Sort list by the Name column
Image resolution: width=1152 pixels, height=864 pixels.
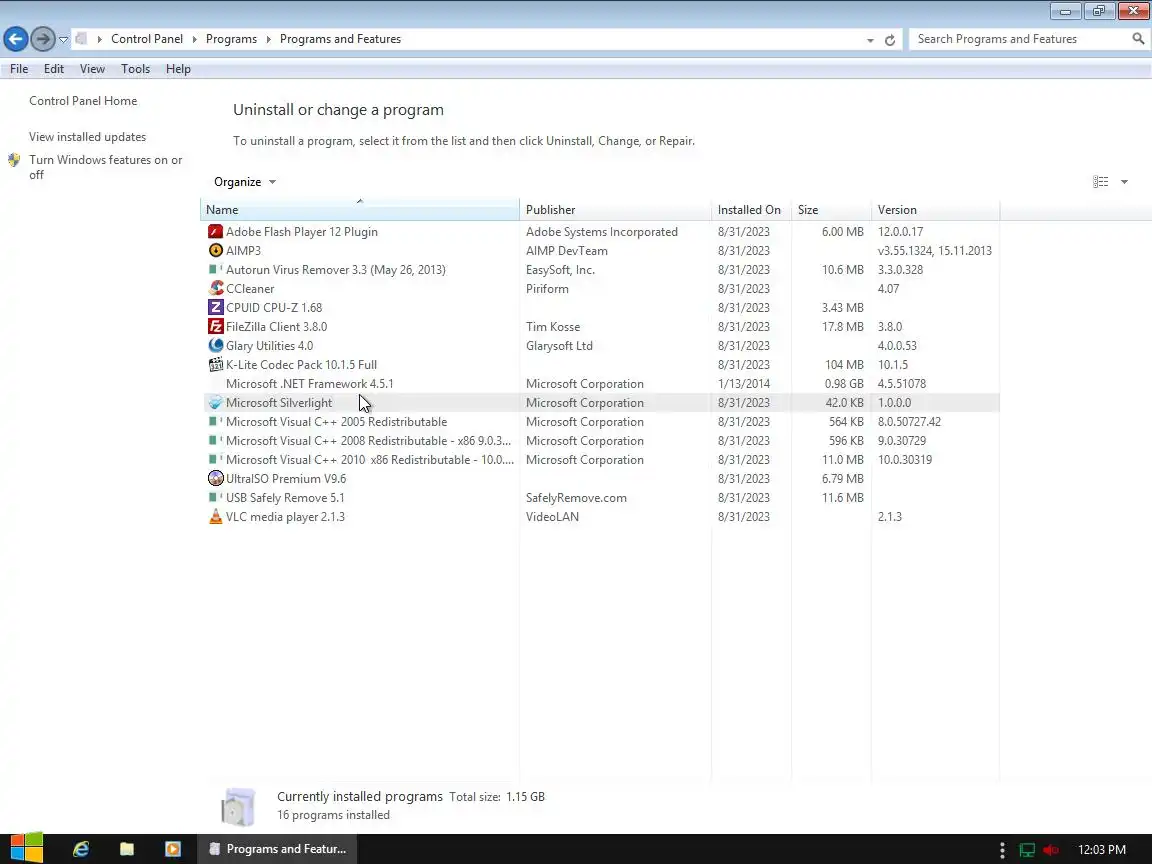[x=359, y=210]
